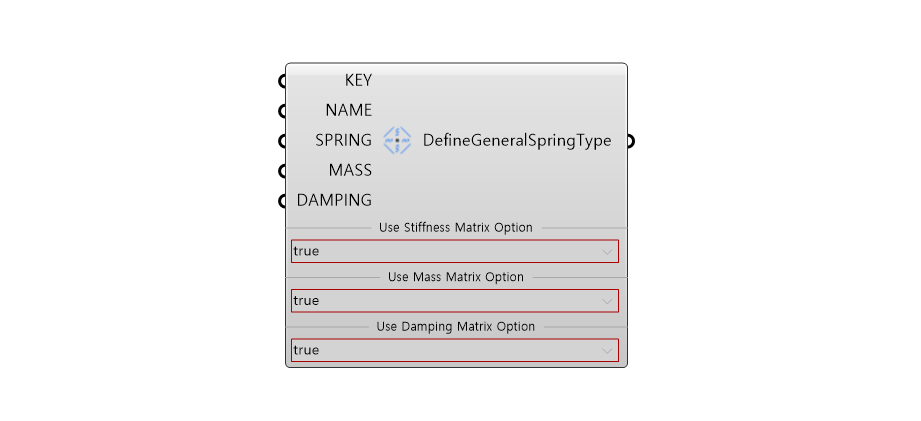
Task: Click the DAMPING input connector grip
Action: tap(282, 201)
